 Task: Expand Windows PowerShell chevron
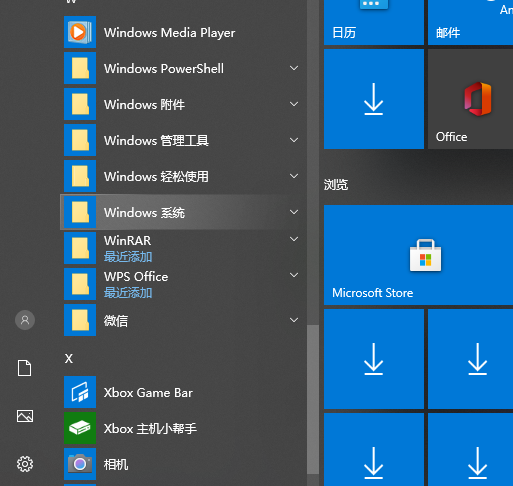[294, 68]
